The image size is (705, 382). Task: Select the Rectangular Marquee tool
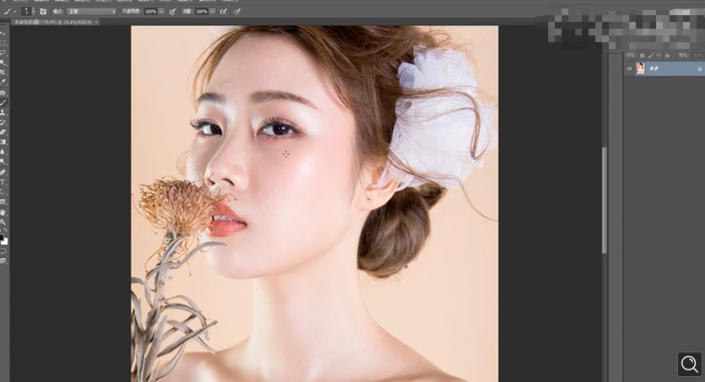3,43
